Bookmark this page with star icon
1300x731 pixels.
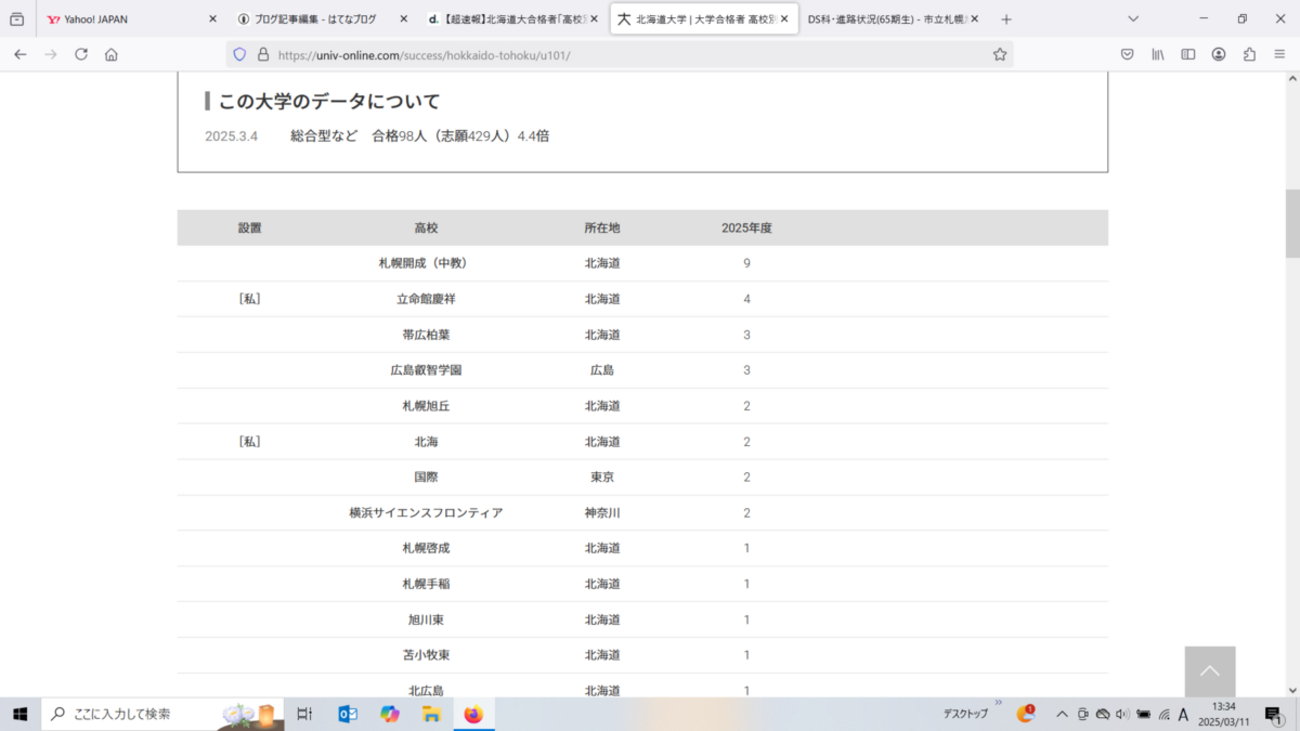999,55
